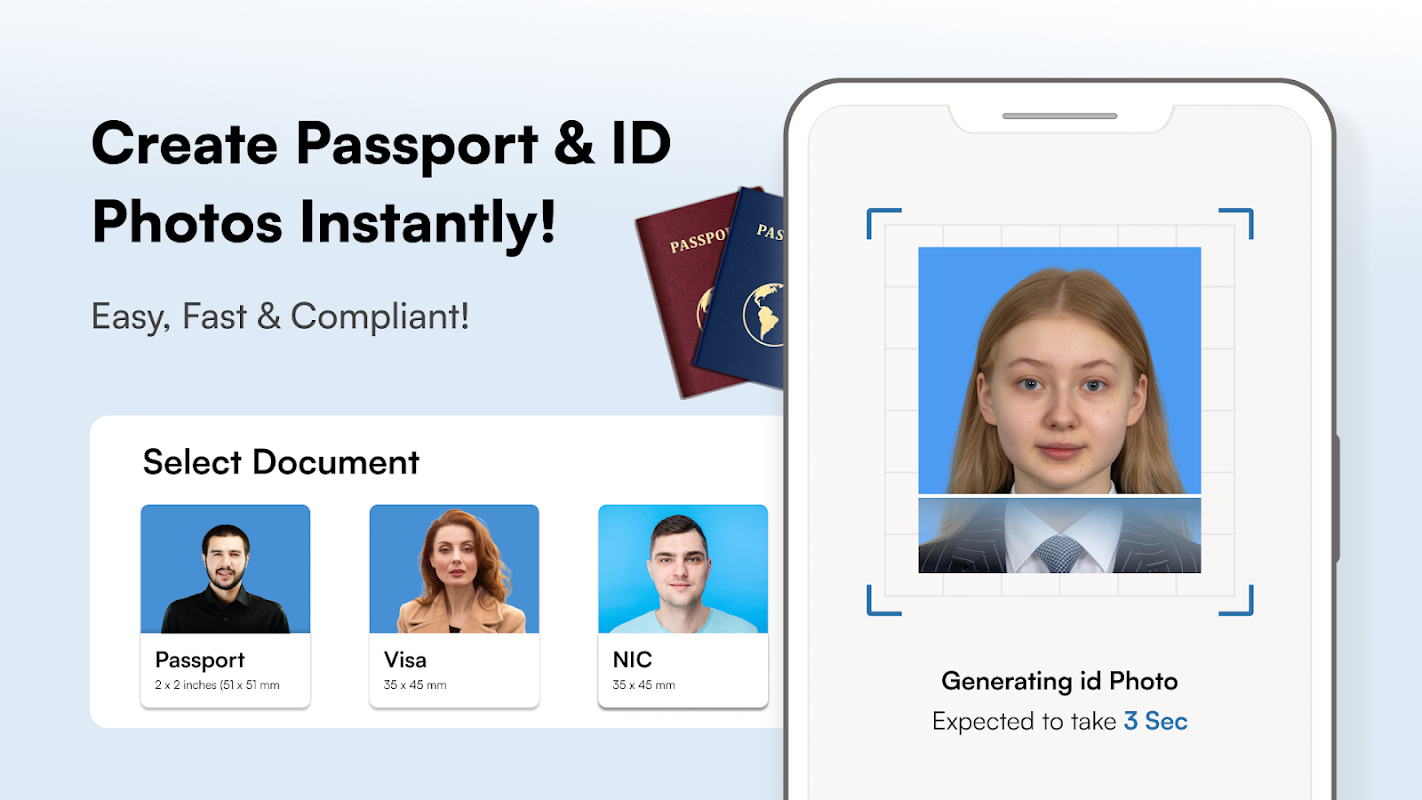This screenshot has height=800, width=1422.
Task: Click the top-right blue crop corner bracket
Action: coord(1236,224)
